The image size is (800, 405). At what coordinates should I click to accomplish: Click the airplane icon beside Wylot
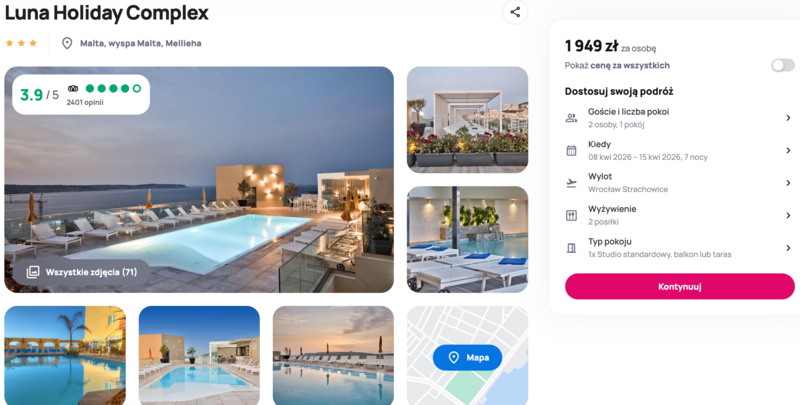point(571,183)
